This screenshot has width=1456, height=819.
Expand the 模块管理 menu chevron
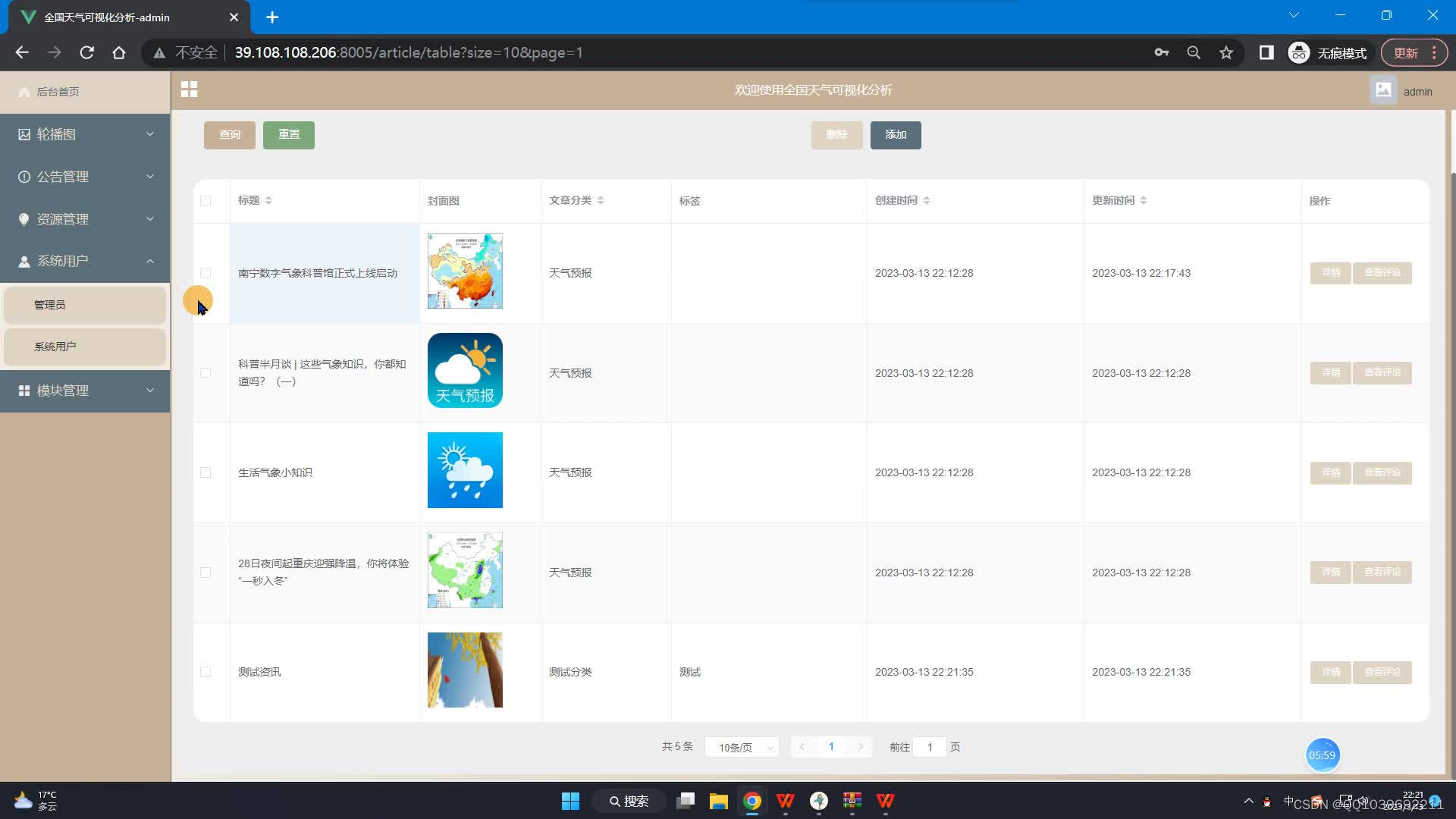[x=150, y=391]
